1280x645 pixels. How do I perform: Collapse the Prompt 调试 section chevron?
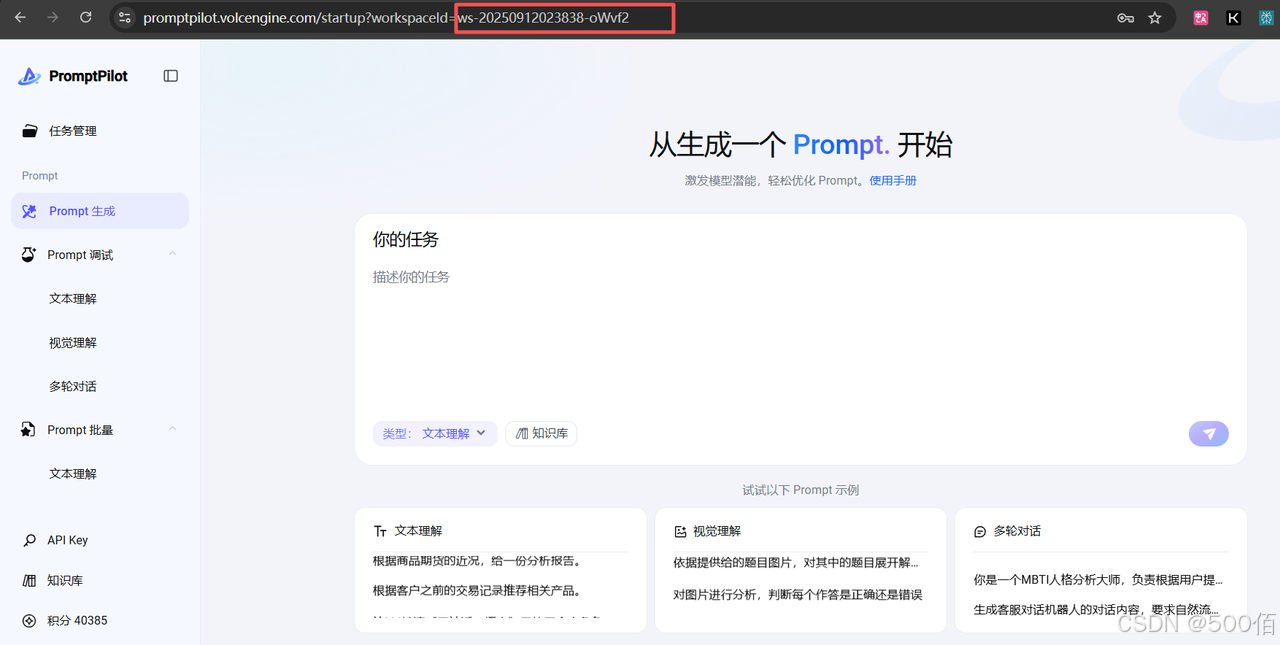point(172,254)
